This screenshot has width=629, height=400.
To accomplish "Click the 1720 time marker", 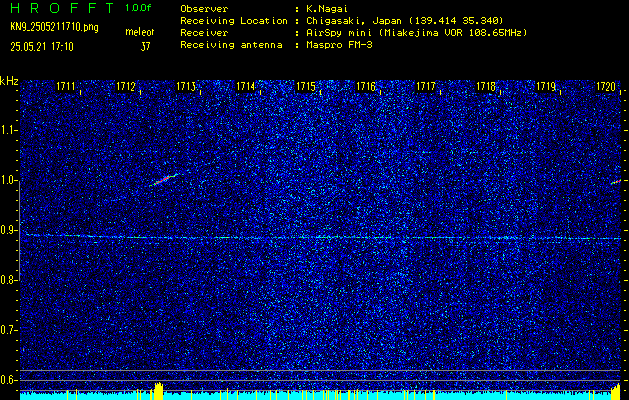I will (x=606, y=86).
